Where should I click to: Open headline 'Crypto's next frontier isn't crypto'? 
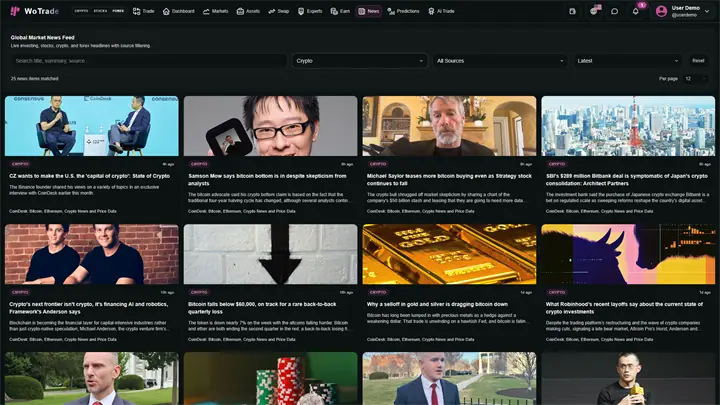coord(89,308)
